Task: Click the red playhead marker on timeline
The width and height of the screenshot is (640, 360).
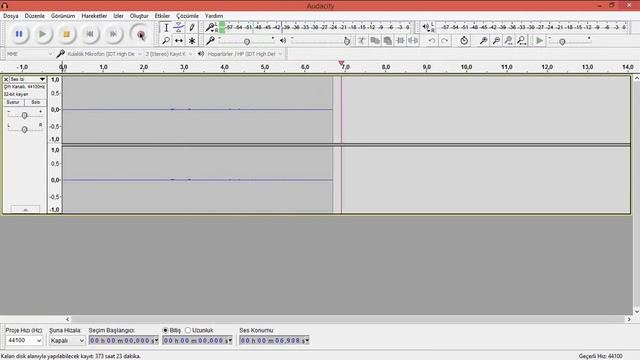Action: (x=341, y=63)
